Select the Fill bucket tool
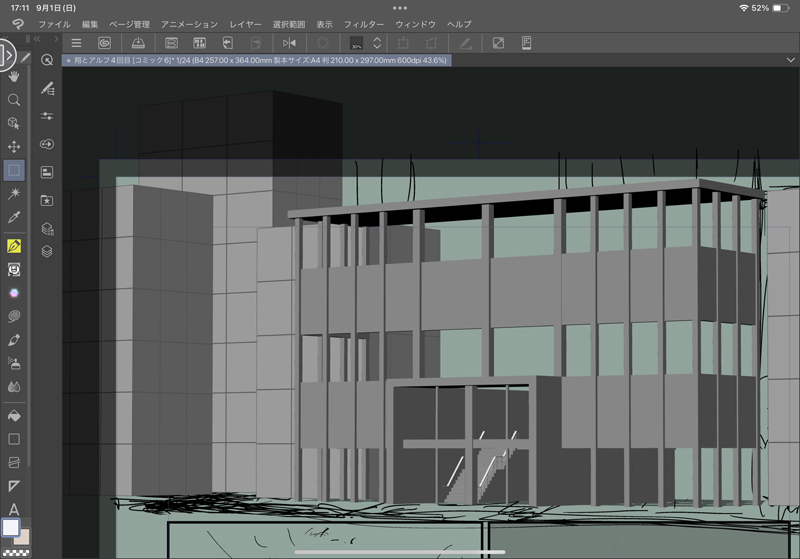This screenshot has height=559, width=800. click(x=14, y=415)
